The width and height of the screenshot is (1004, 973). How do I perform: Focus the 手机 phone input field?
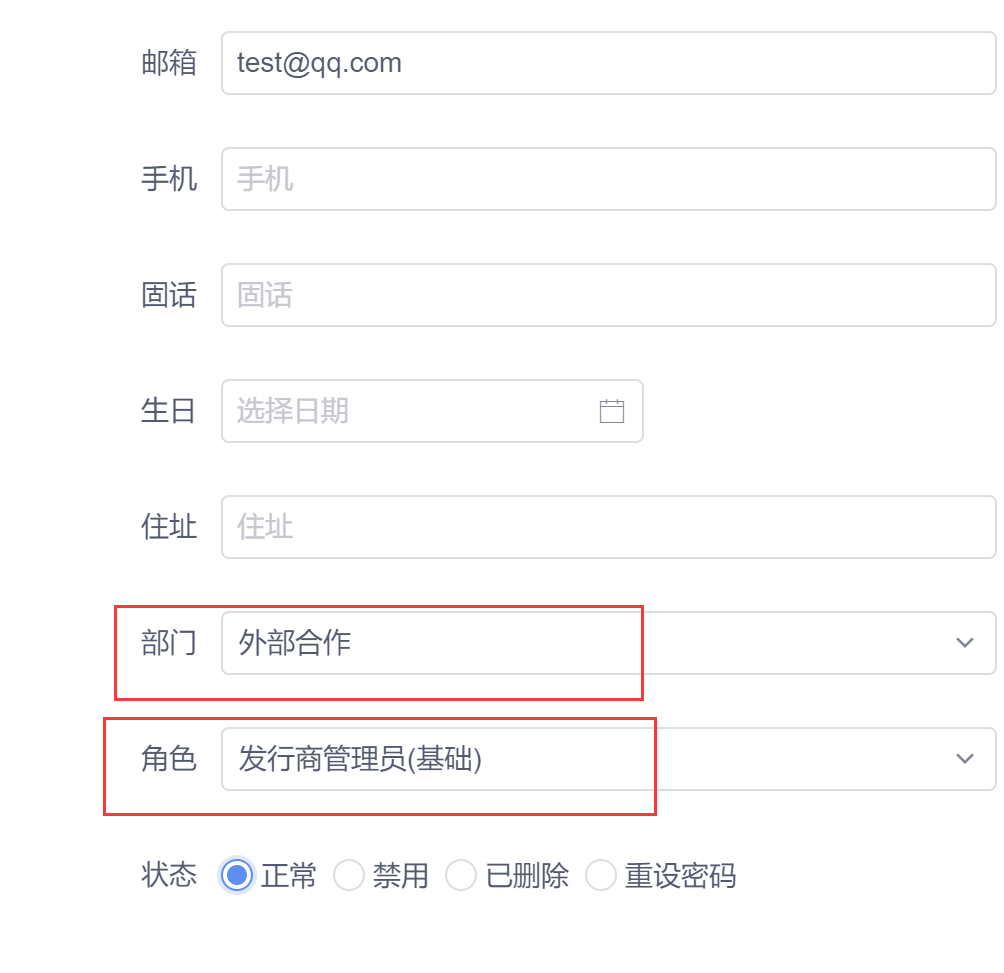pyautogui.click(x=608, y=179)
